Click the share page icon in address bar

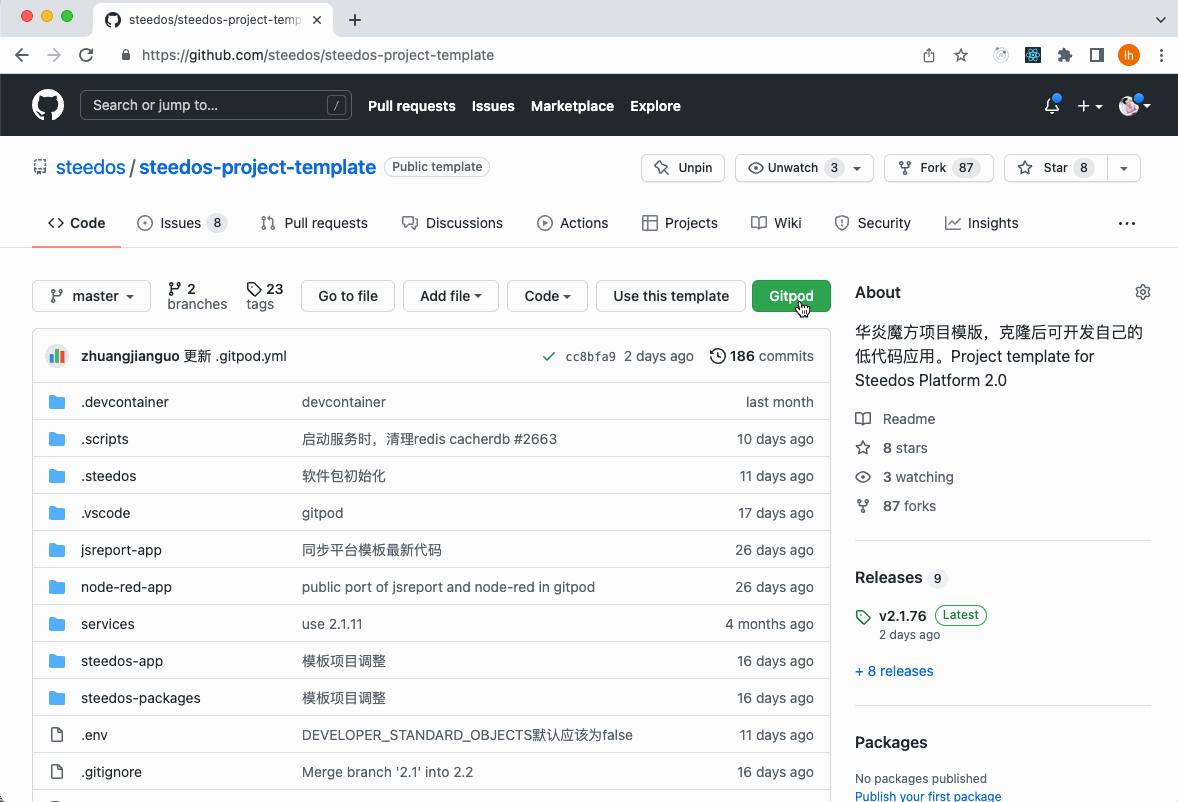pos(929,55)
